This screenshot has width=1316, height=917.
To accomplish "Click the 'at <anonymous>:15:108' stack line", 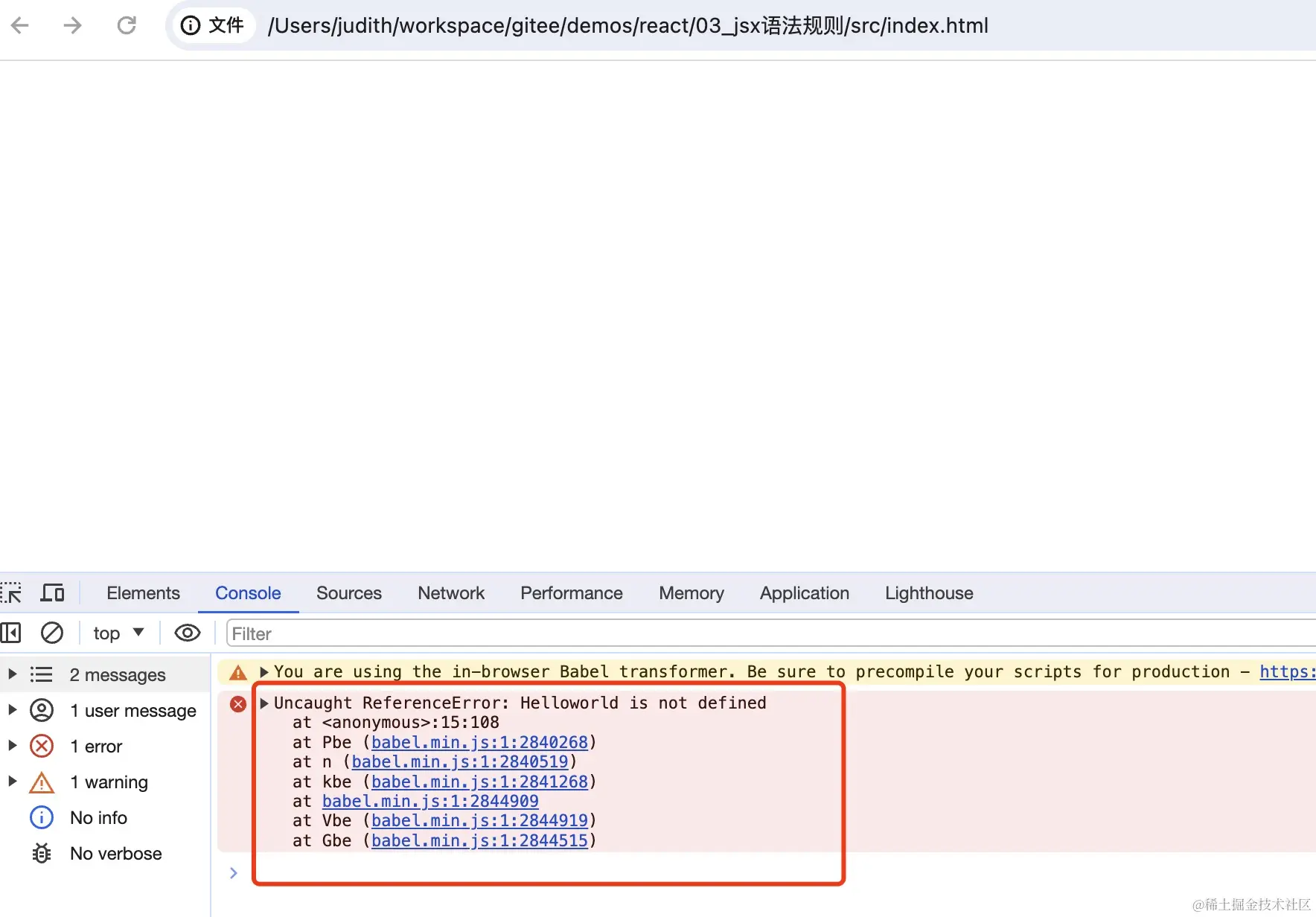I will [396, 722].
